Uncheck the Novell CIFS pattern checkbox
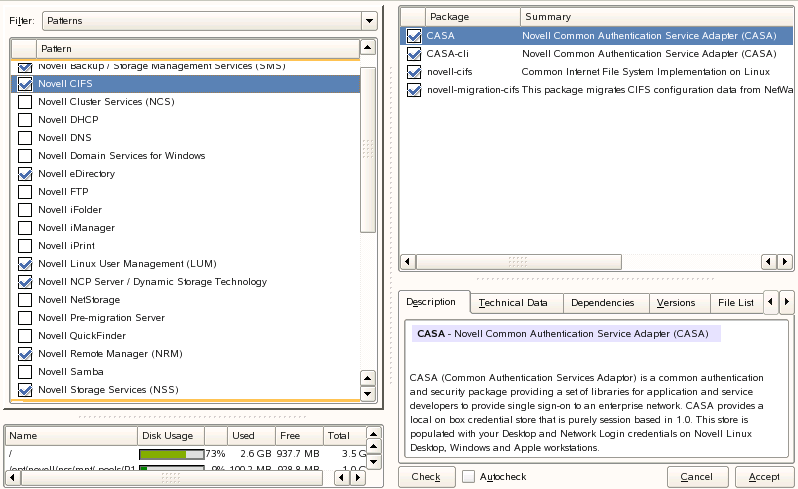 (25, 84)
